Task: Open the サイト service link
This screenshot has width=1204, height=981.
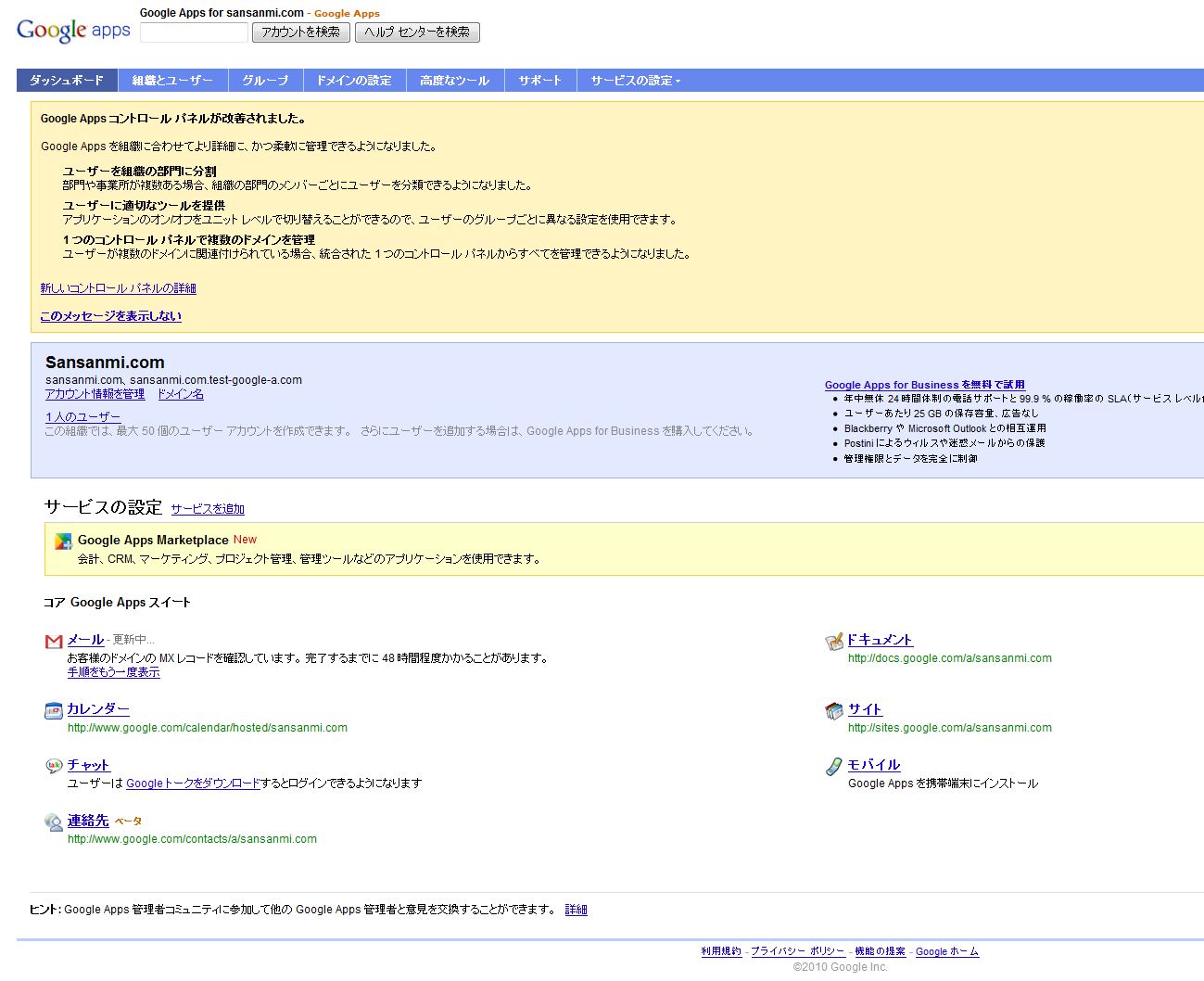Action: 865,709
